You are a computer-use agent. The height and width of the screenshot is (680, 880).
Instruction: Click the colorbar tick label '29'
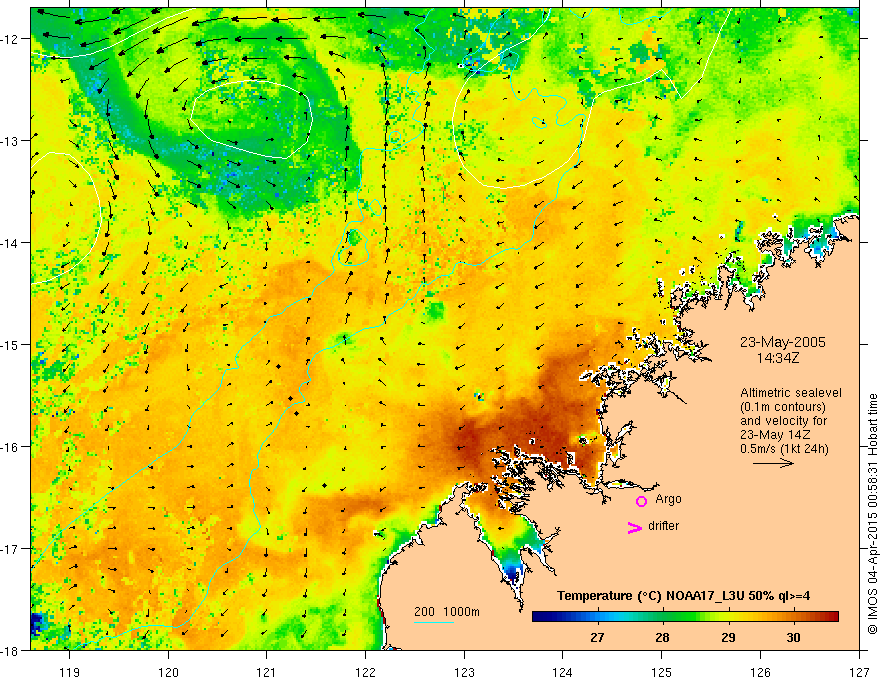click(728, 637)
